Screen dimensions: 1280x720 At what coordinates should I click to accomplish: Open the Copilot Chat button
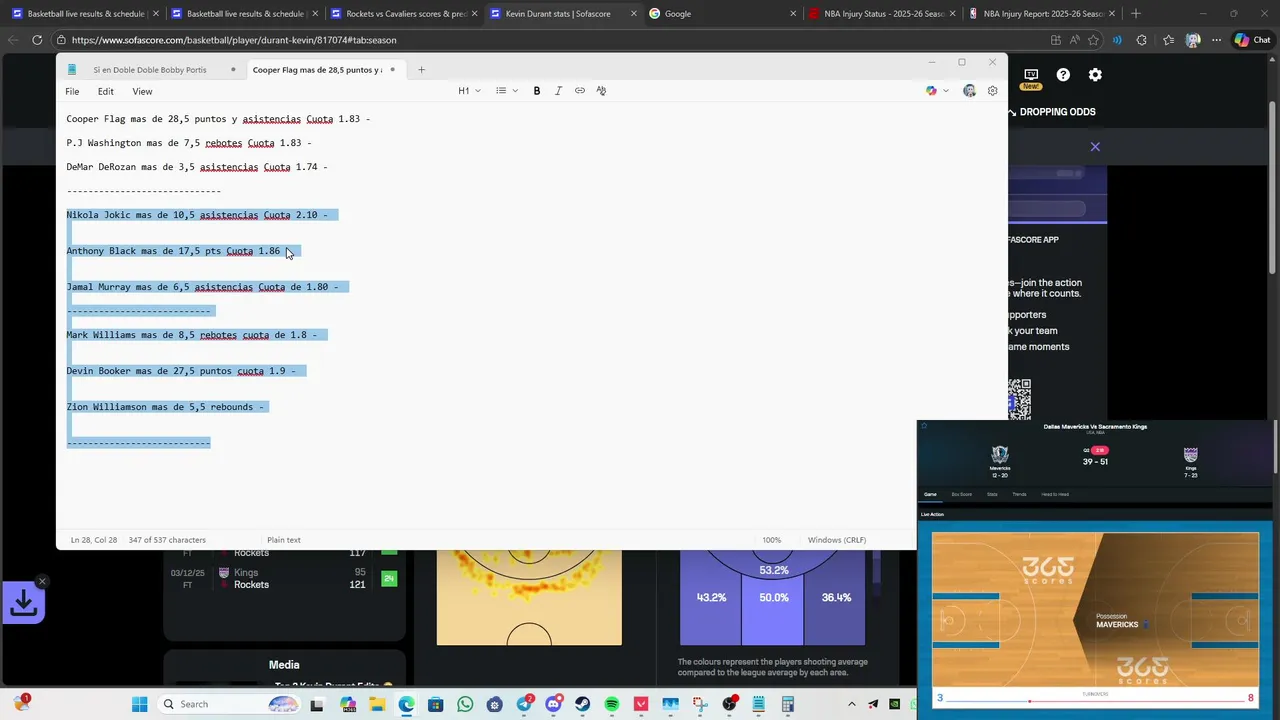click(1252, 40)
